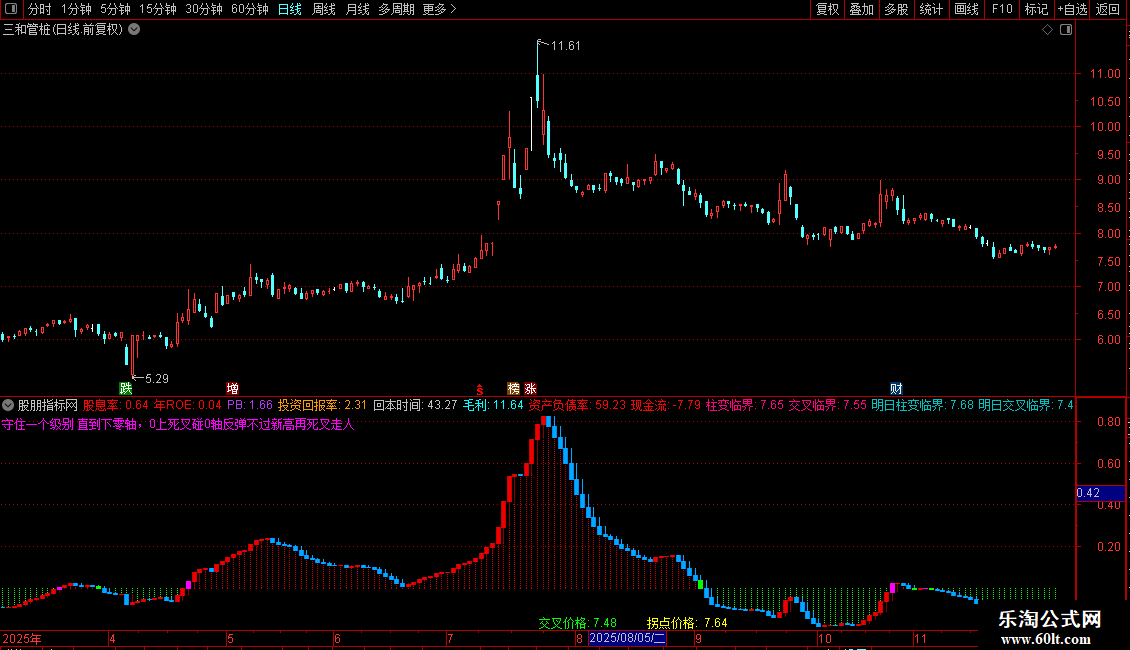This screenshot has height=650, width=1130.
Task: Switch to 60分钟 period
Action: (249, 9)
